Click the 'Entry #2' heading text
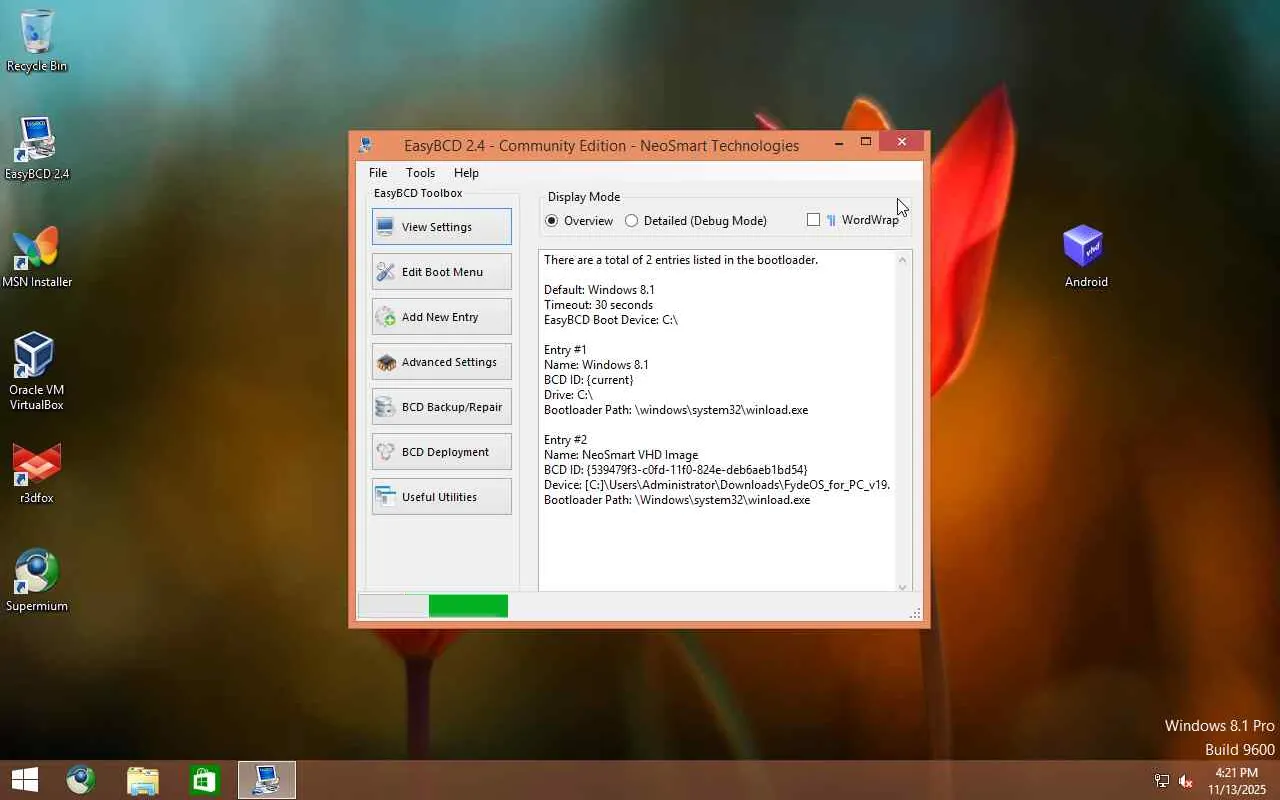The width and height of the screenshot is (1280, 800). pyautogui.click(x=565, y=440)
